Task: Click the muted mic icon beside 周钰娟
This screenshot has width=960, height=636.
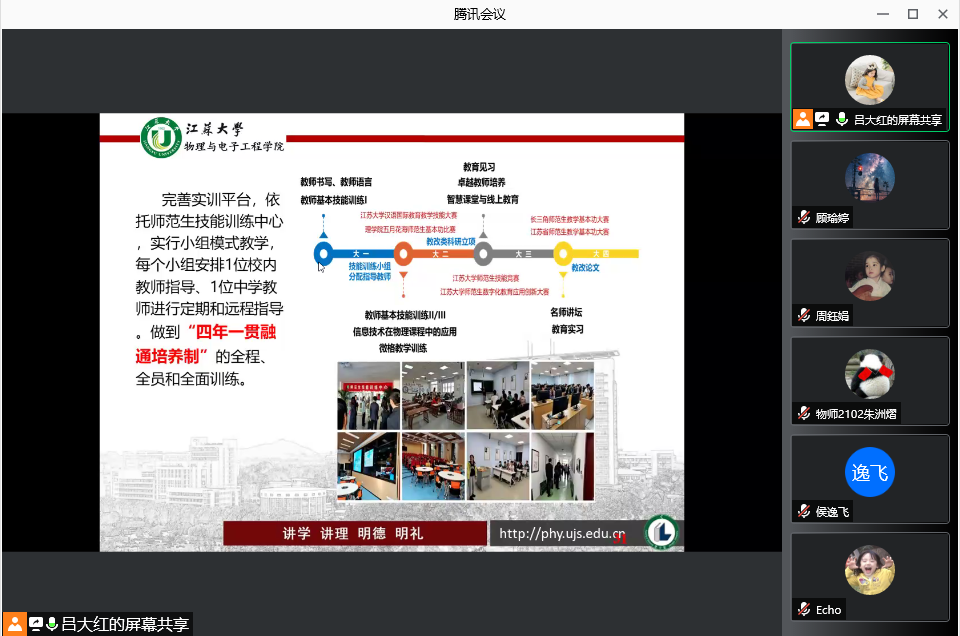Action: [804, 315]
